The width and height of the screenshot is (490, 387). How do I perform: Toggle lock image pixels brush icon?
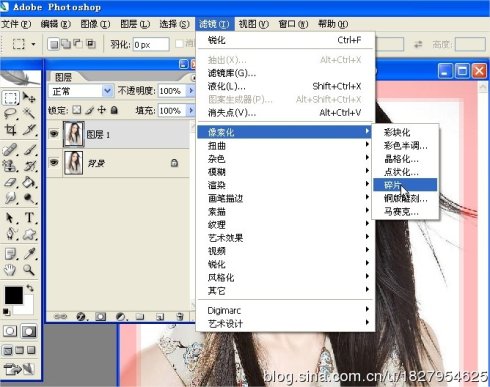point(89,110)
